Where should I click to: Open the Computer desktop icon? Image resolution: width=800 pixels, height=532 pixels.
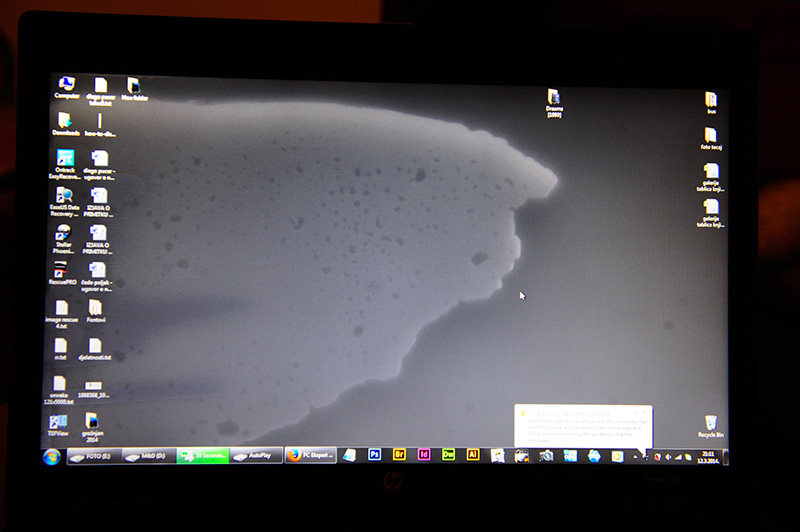pos(67,87)
